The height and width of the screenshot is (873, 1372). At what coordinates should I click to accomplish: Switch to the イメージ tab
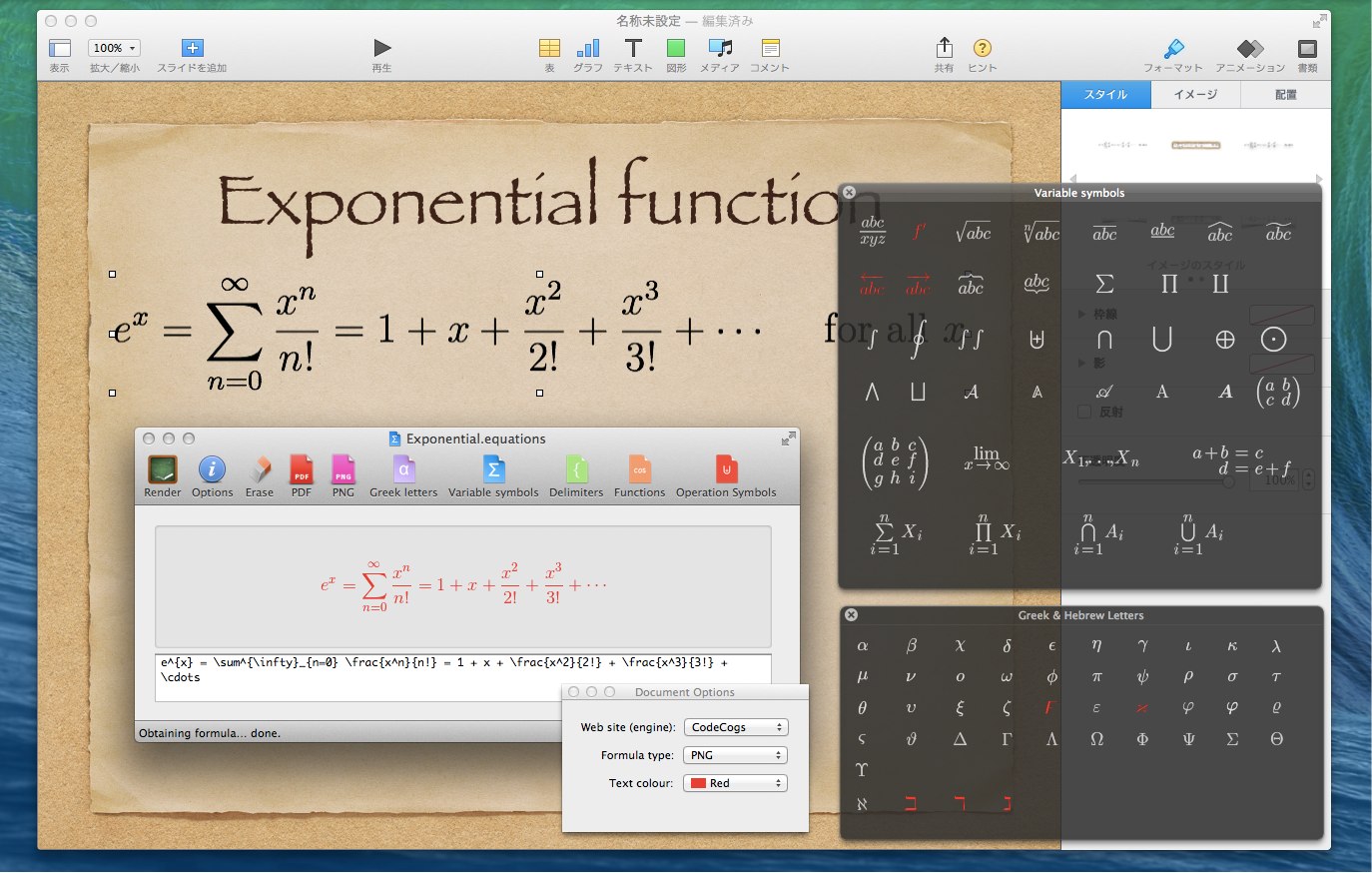pos(1195,95)
